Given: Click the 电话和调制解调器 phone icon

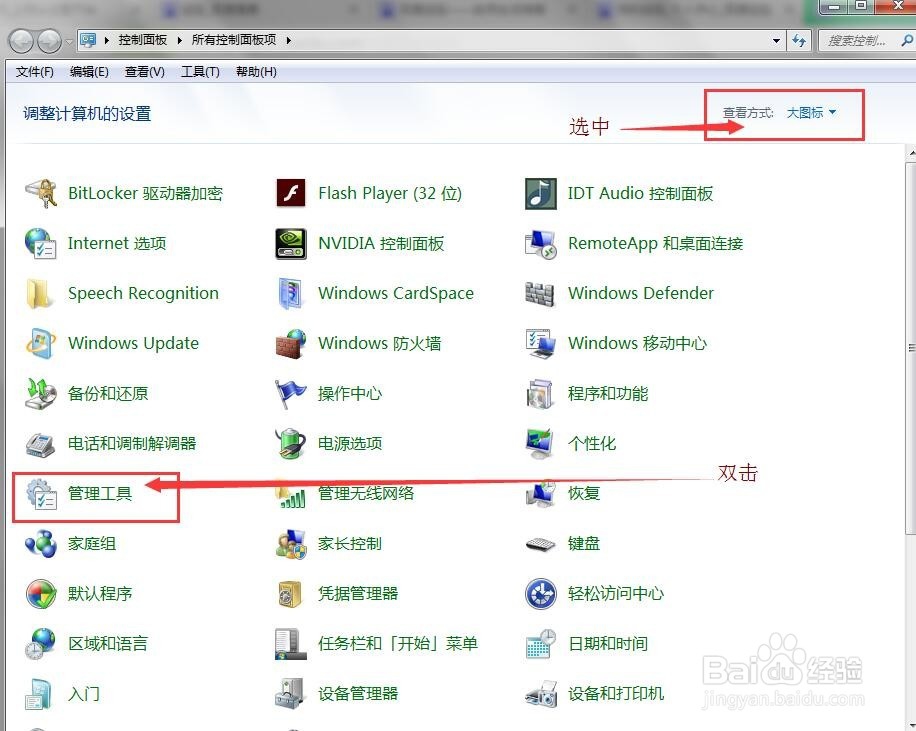Looking at the screenshot, I should click(40, 444).
